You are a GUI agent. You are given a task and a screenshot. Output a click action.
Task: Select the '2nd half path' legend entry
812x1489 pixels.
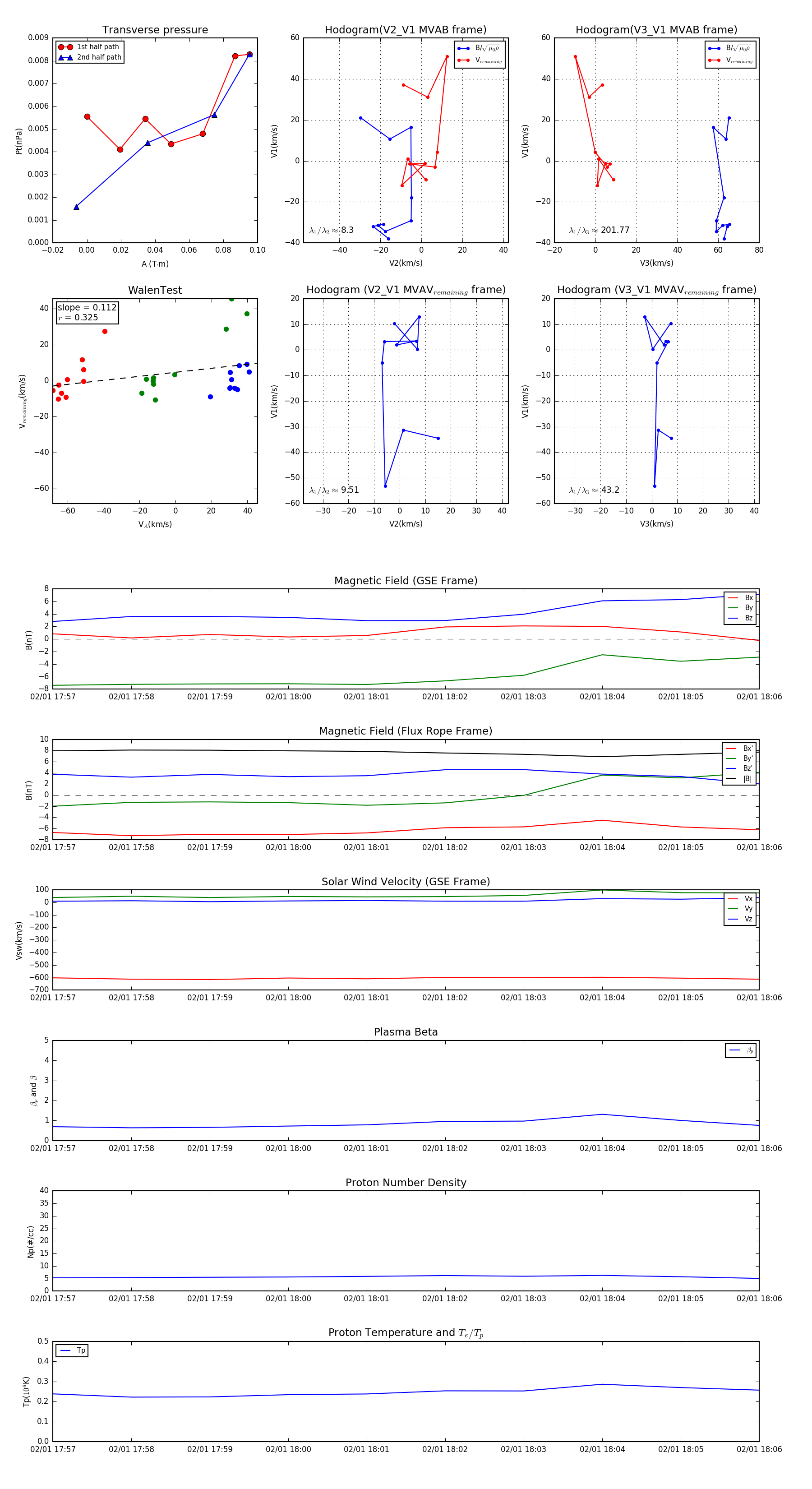pos(90,57)
